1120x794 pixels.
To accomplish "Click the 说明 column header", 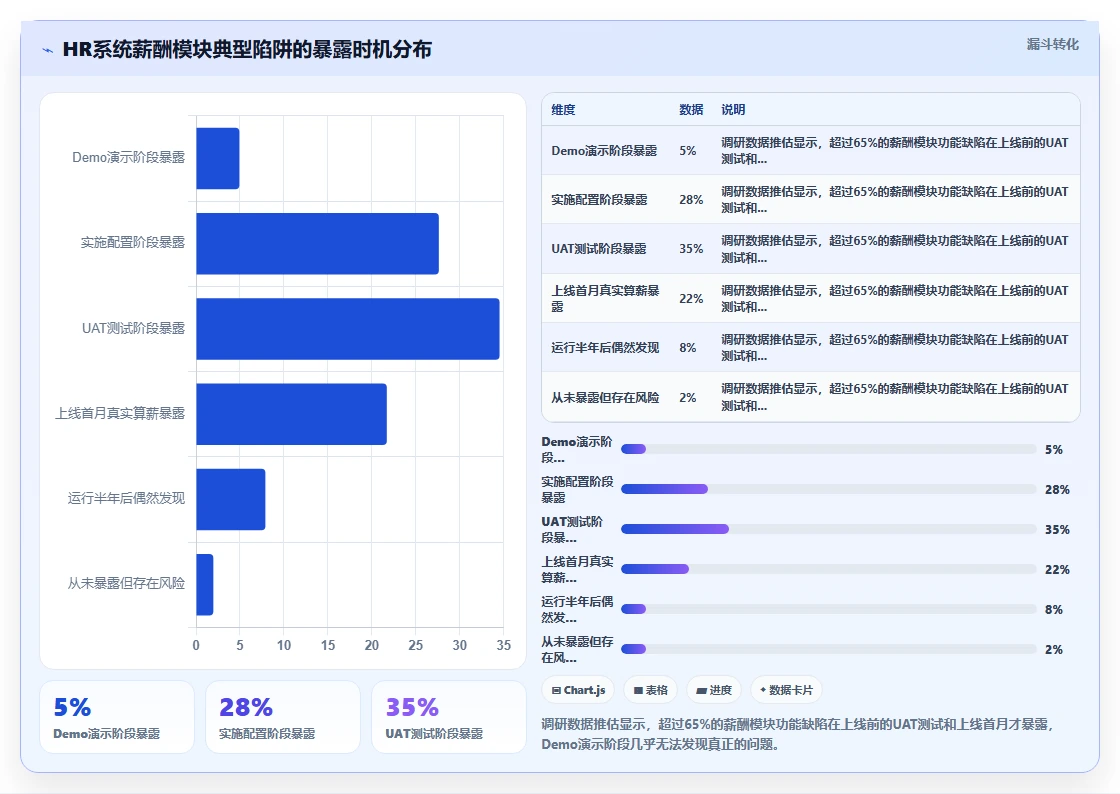I will tap(733, 109).
